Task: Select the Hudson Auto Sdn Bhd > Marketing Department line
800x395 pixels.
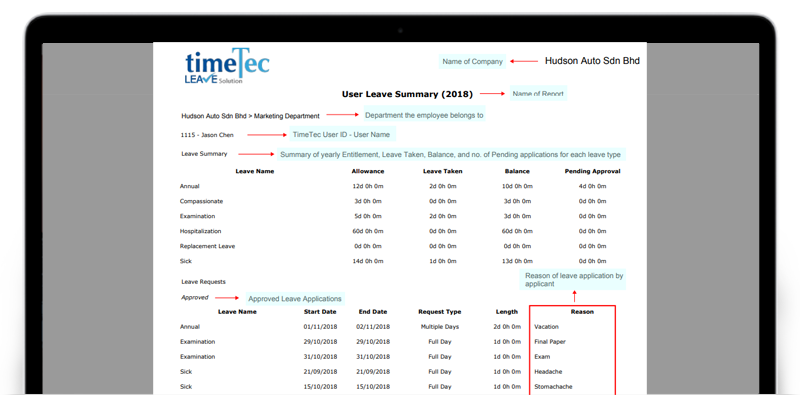Action: coord(250,116)
